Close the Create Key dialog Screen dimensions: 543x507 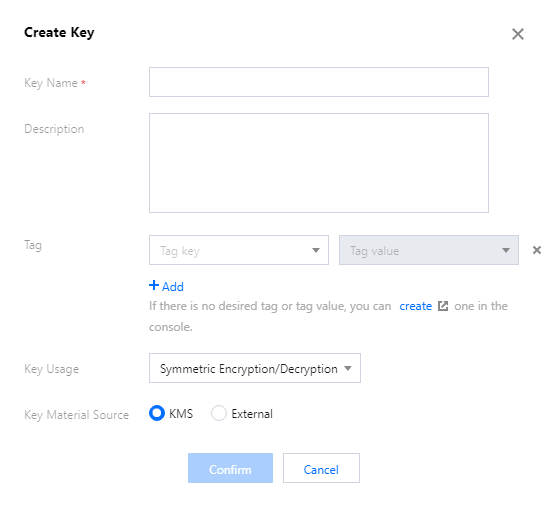pos(518,34)
